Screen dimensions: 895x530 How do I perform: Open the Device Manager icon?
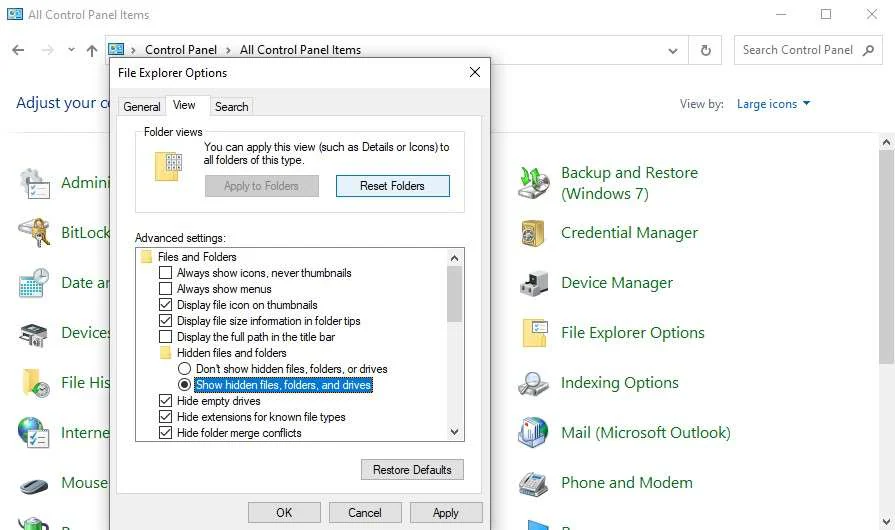(534, 283)
